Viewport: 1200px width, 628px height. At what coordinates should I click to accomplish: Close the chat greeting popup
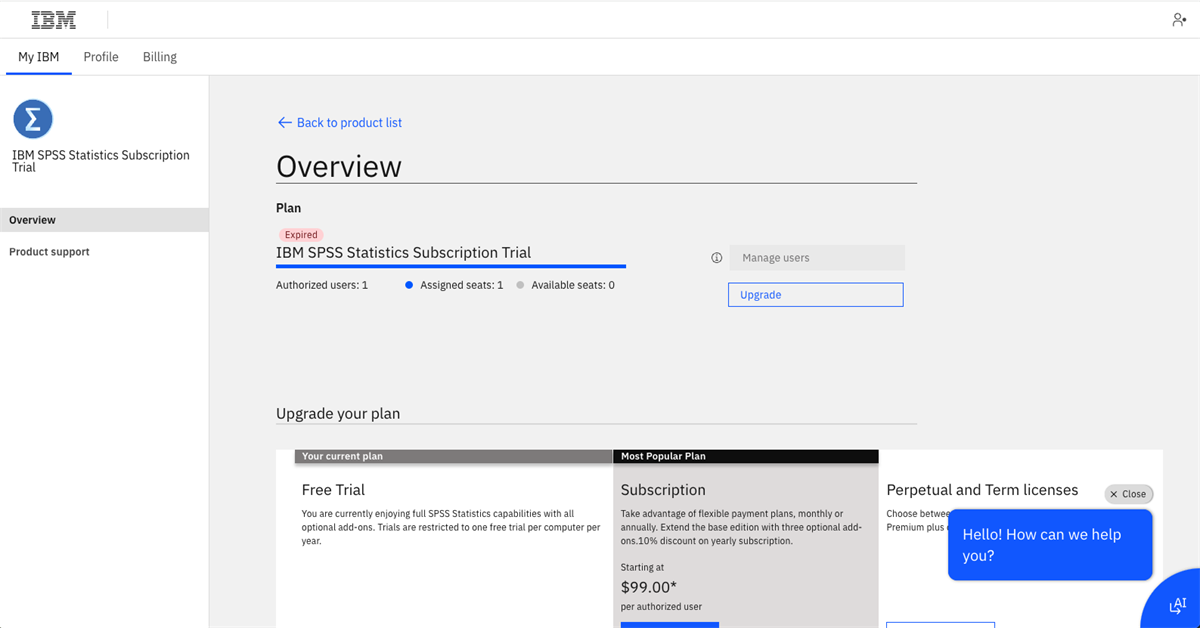[x=1128, y=494]
